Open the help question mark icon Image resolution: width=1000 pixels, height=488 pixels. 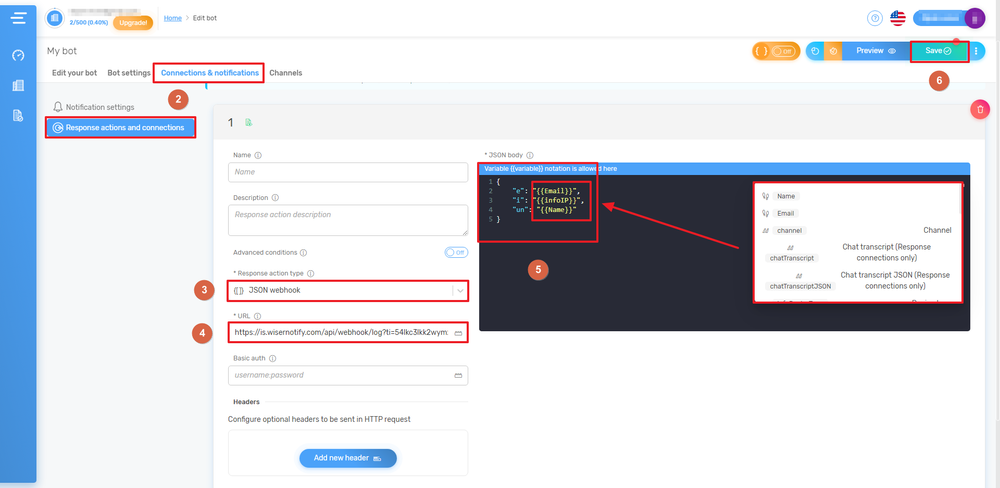(875, 18)
